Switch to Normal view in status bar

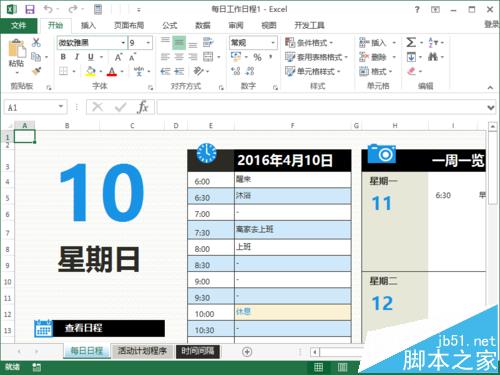tap(318, 367)
